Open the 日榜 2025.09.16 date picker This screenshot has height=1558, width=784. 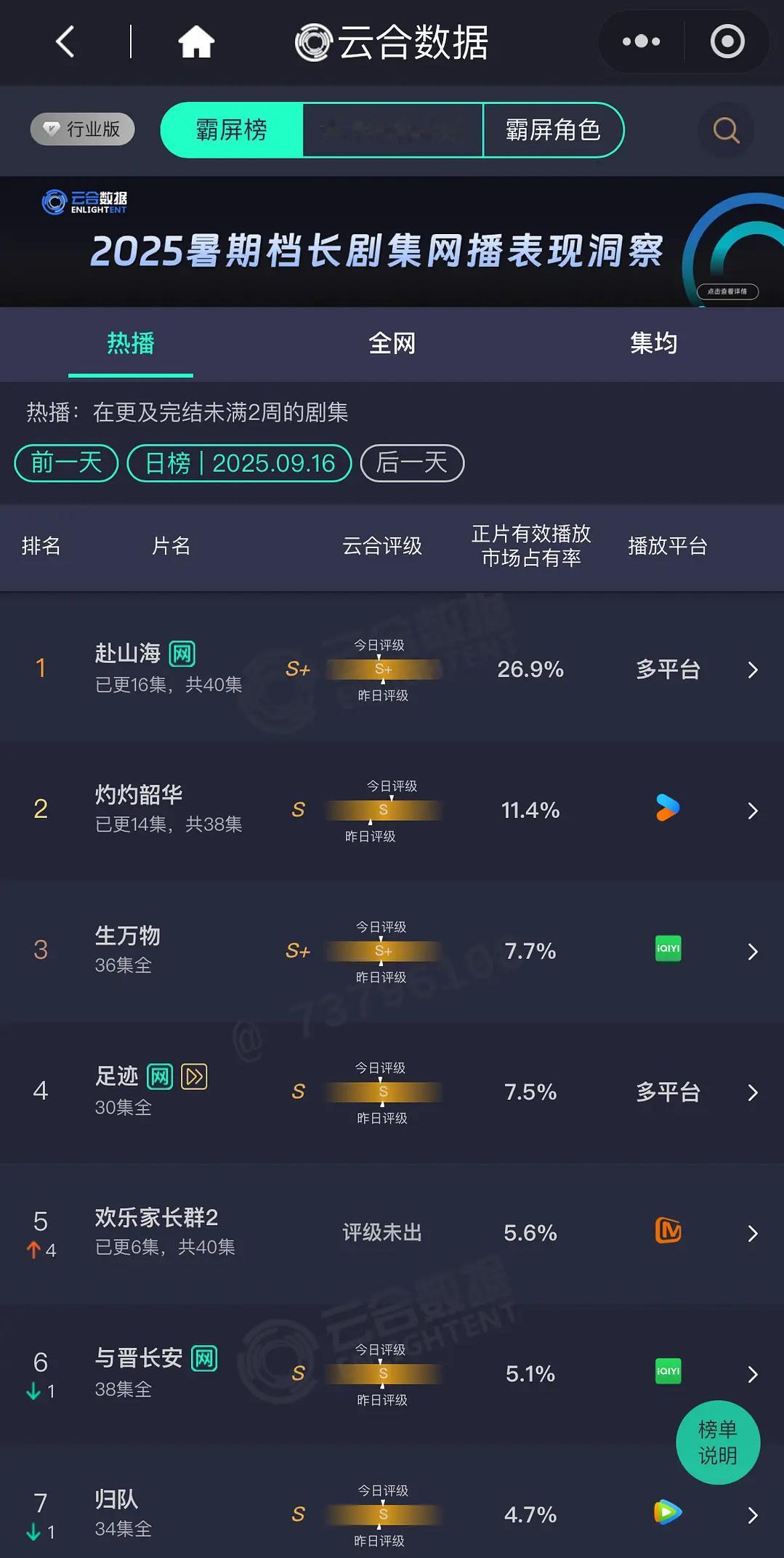[x=240, y=463]
